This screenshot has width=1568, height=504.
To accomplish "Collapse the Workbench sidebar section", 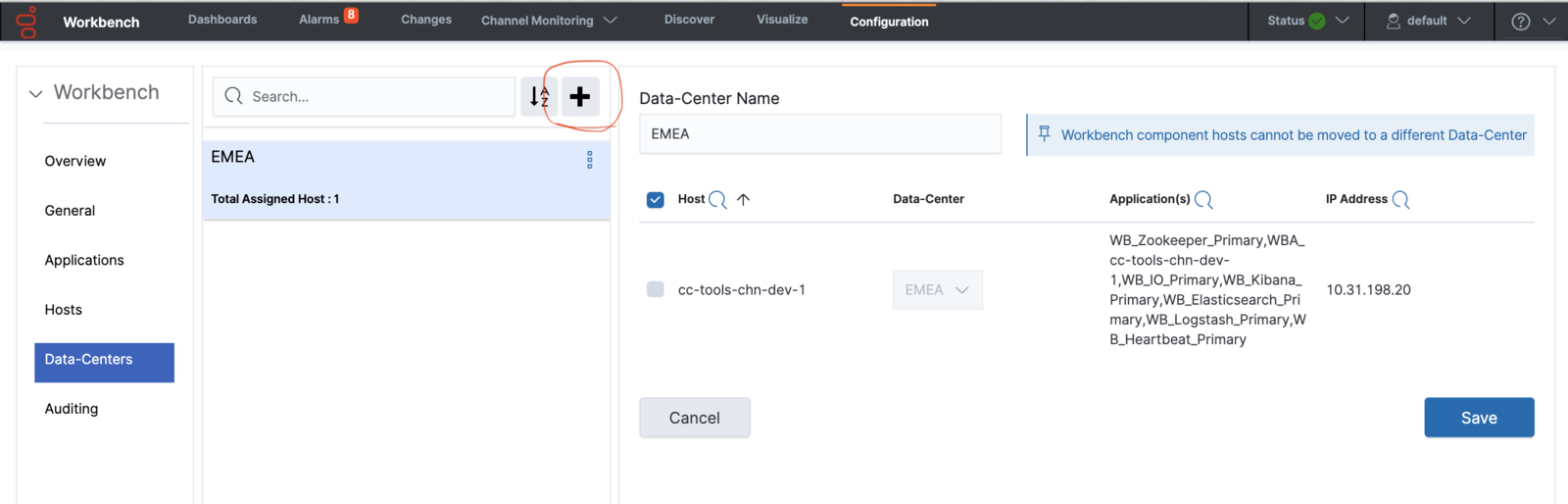I will [x=36, y=94].
